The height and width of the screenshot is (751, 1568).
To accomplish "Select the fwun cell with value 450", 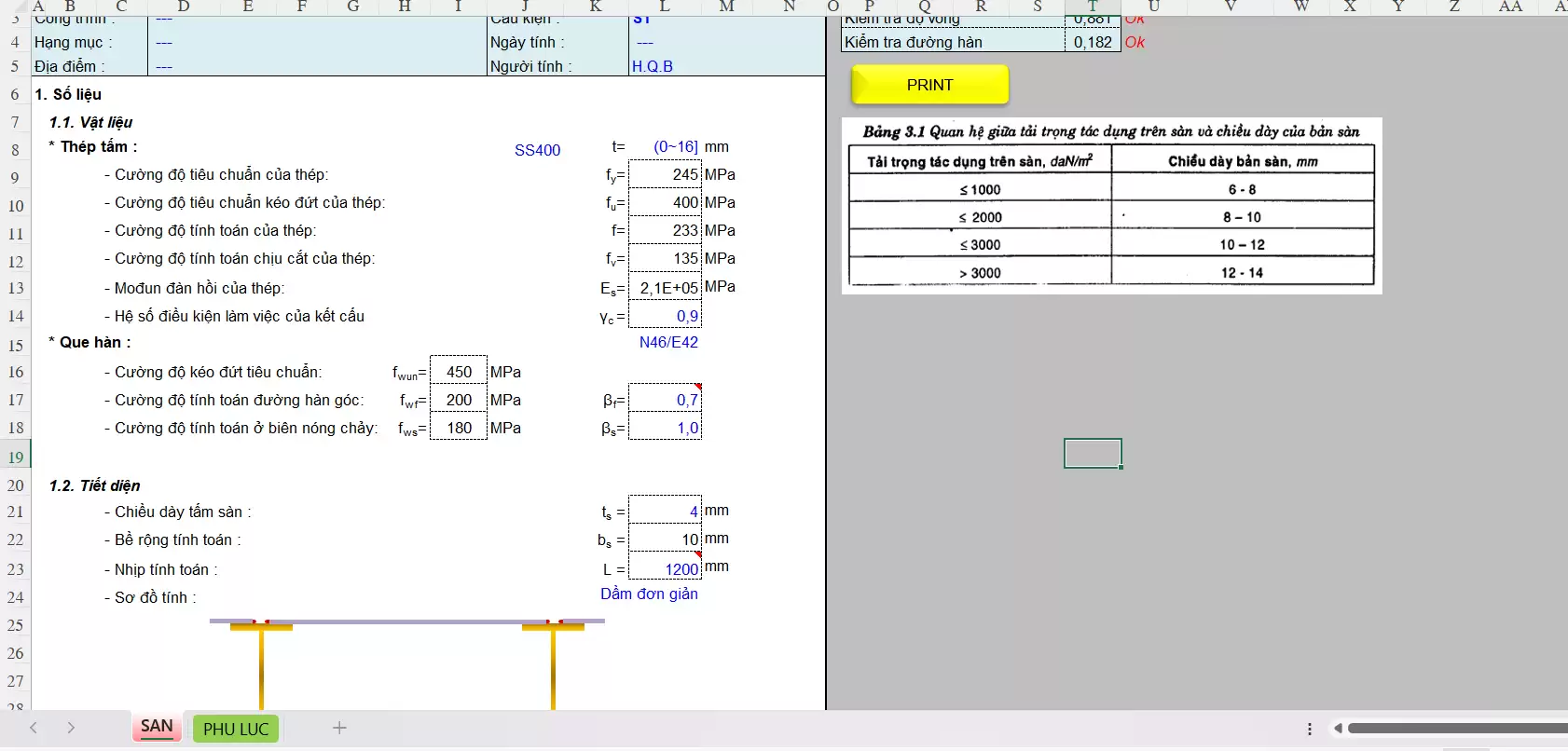I will (x=459, y=372).
